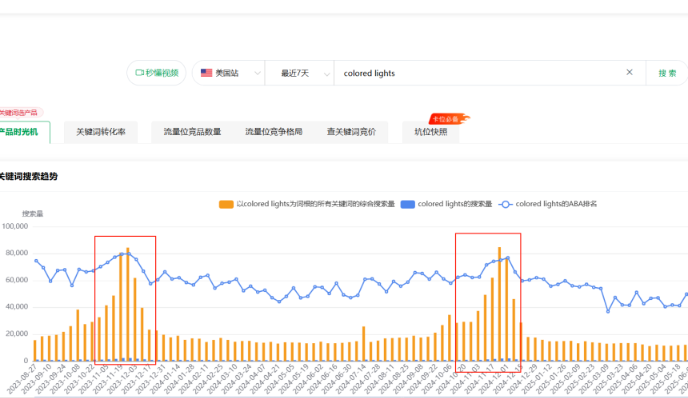This screenshot has height=398, width=688.
Task: Select the 查关键词竞价 tab
Action: point(351,132)
